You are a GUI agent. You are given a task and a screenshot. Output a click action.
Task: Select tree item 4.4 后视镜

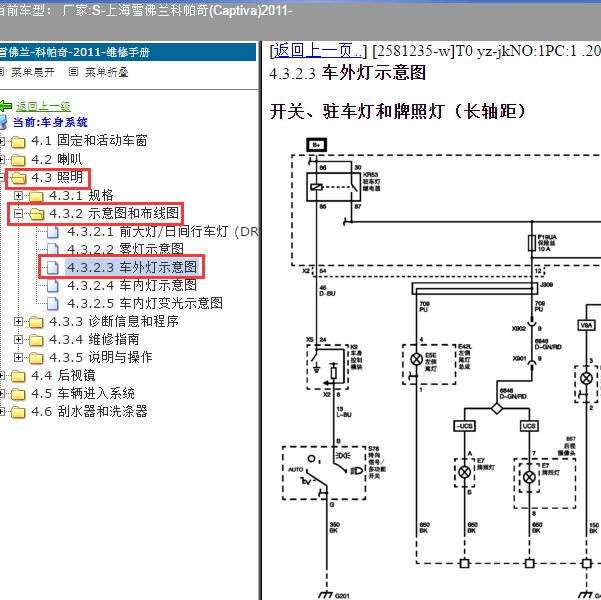63,375
